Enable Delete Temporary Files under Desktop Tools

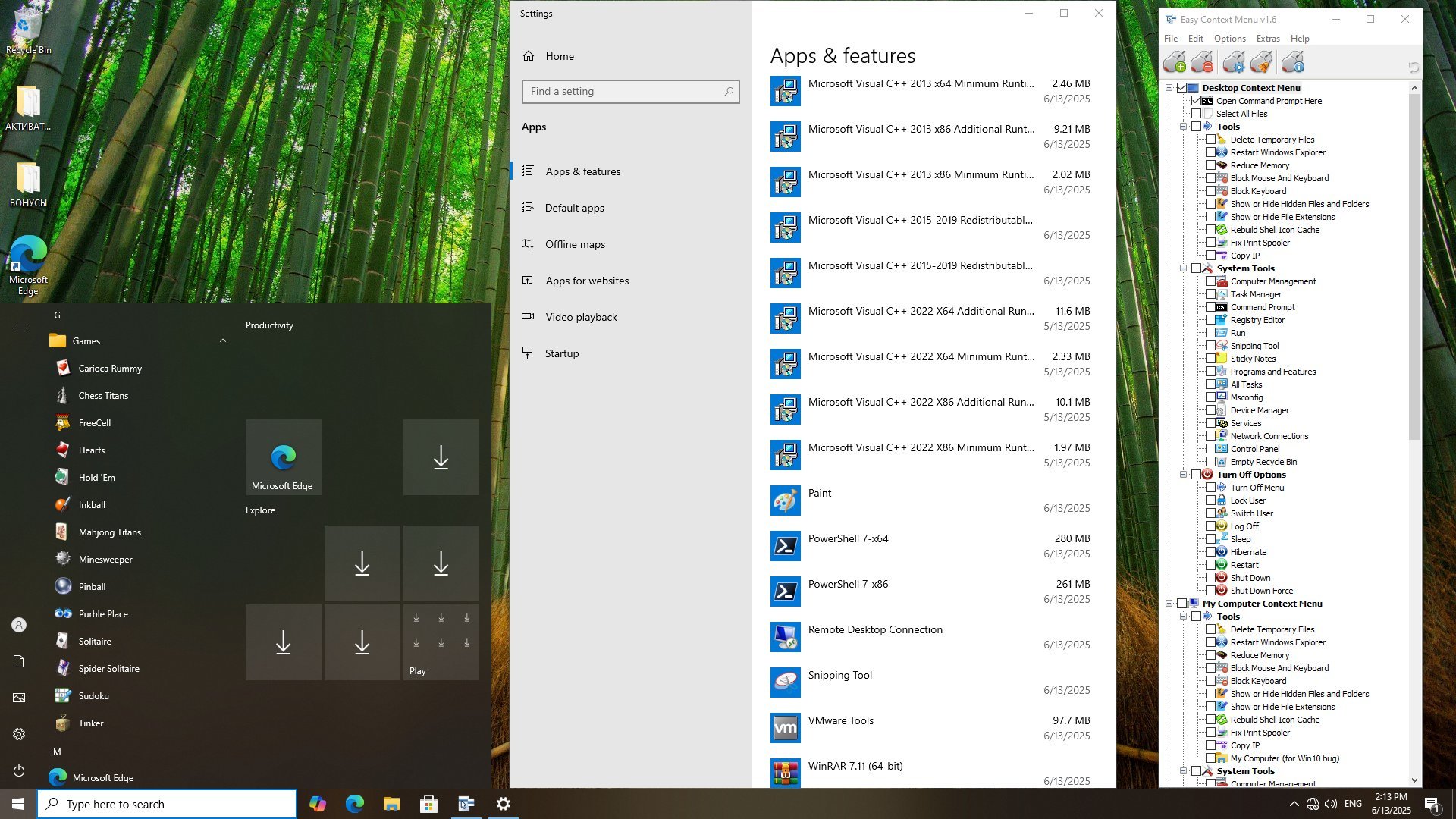click(x=1211, y=140)
